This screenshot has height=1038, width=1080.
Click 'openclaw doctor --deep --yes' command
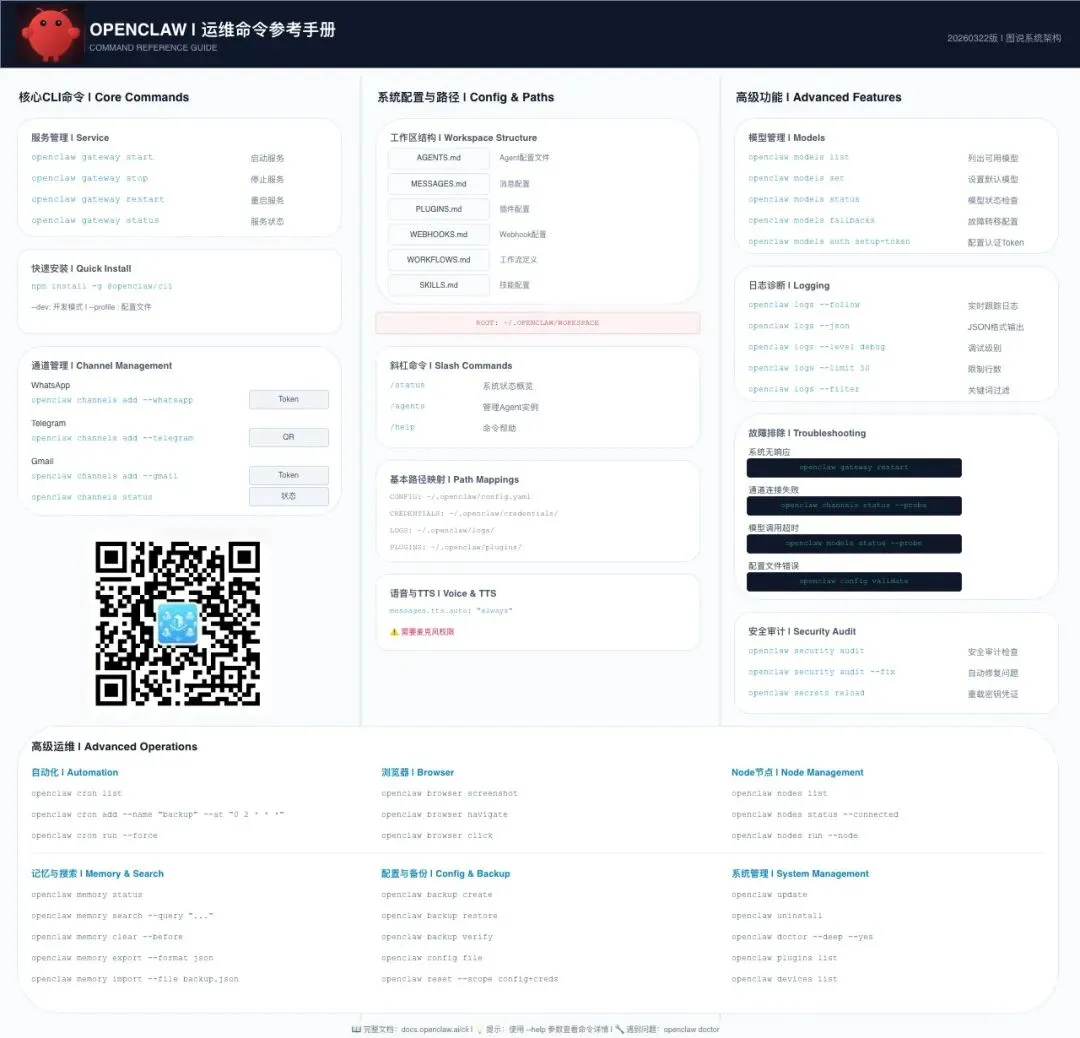pyautogui.click(x=802, y=937)
